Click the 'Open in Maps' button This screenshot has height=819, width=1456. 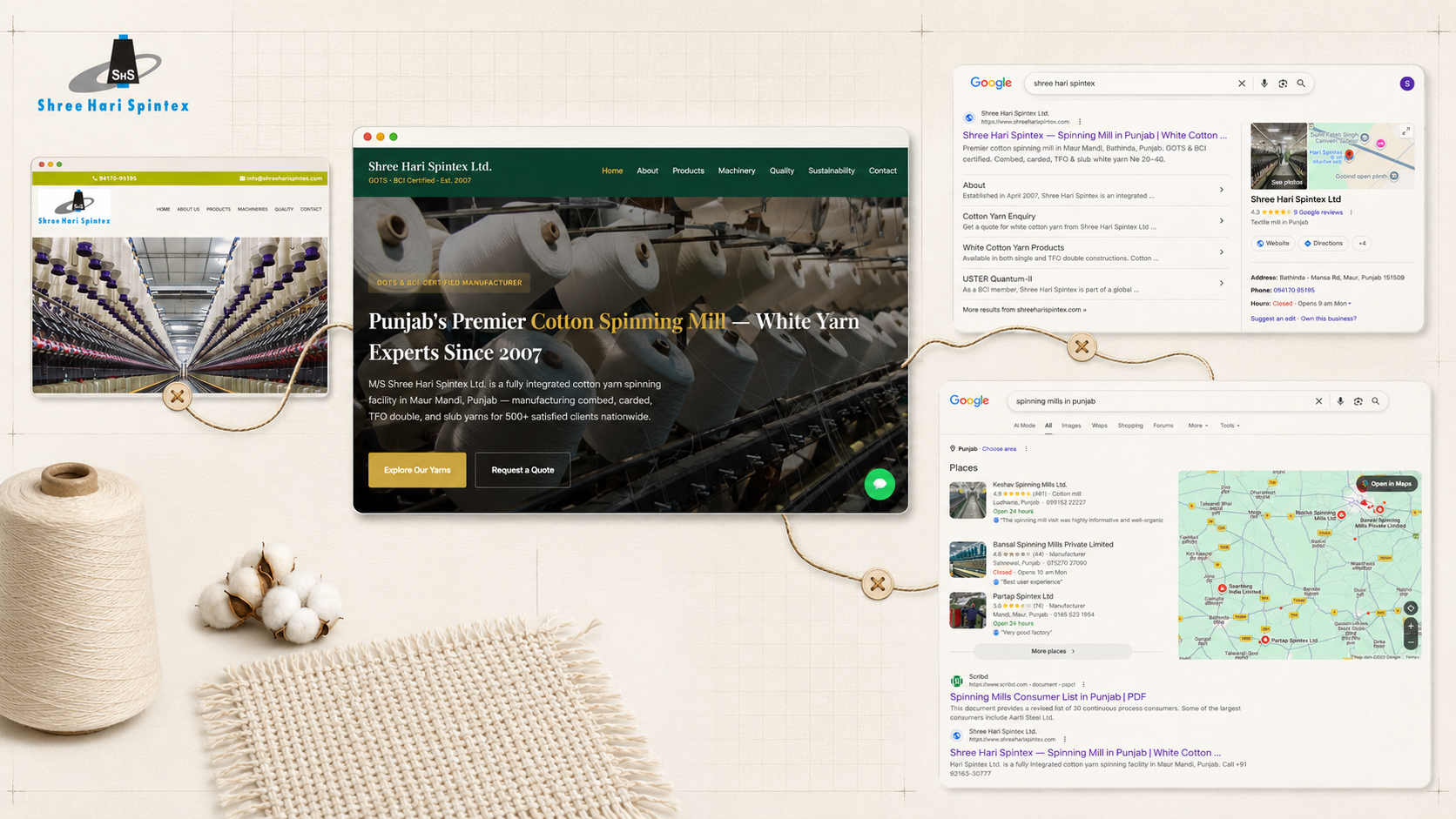(1386, 484)
